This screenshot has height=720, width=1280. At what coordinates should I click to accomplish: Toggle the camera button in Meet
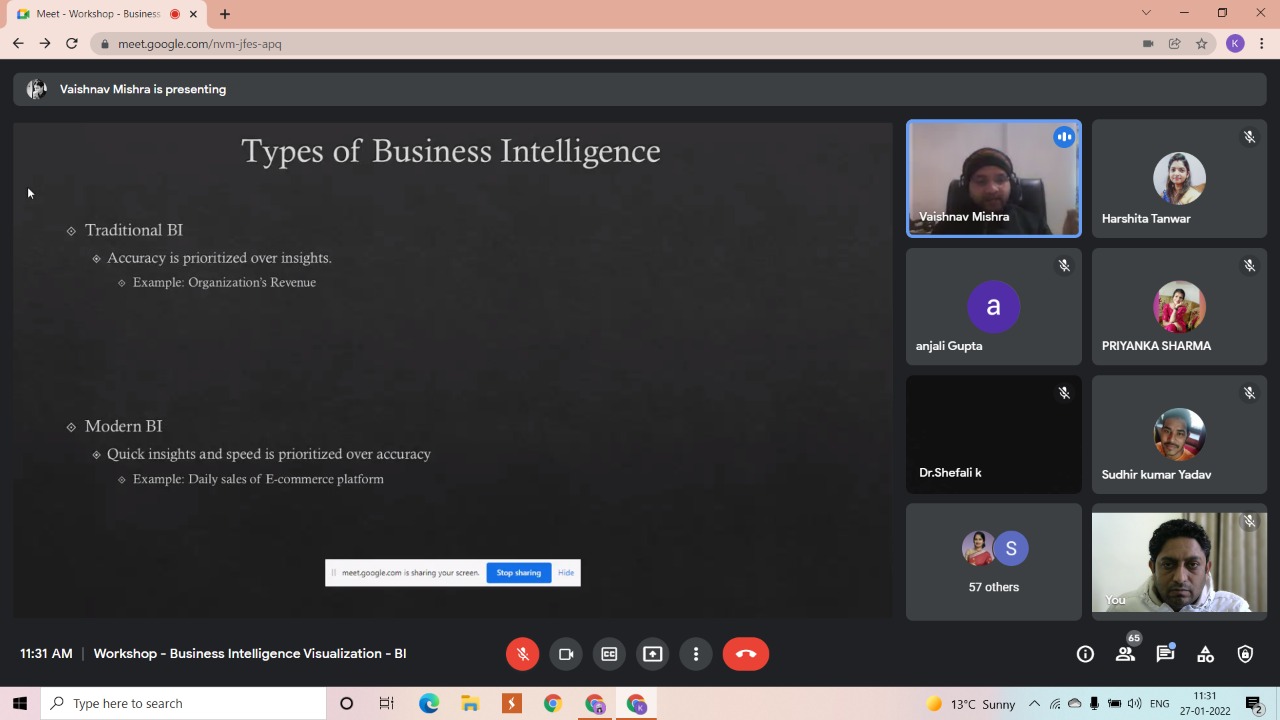point(566,654)
